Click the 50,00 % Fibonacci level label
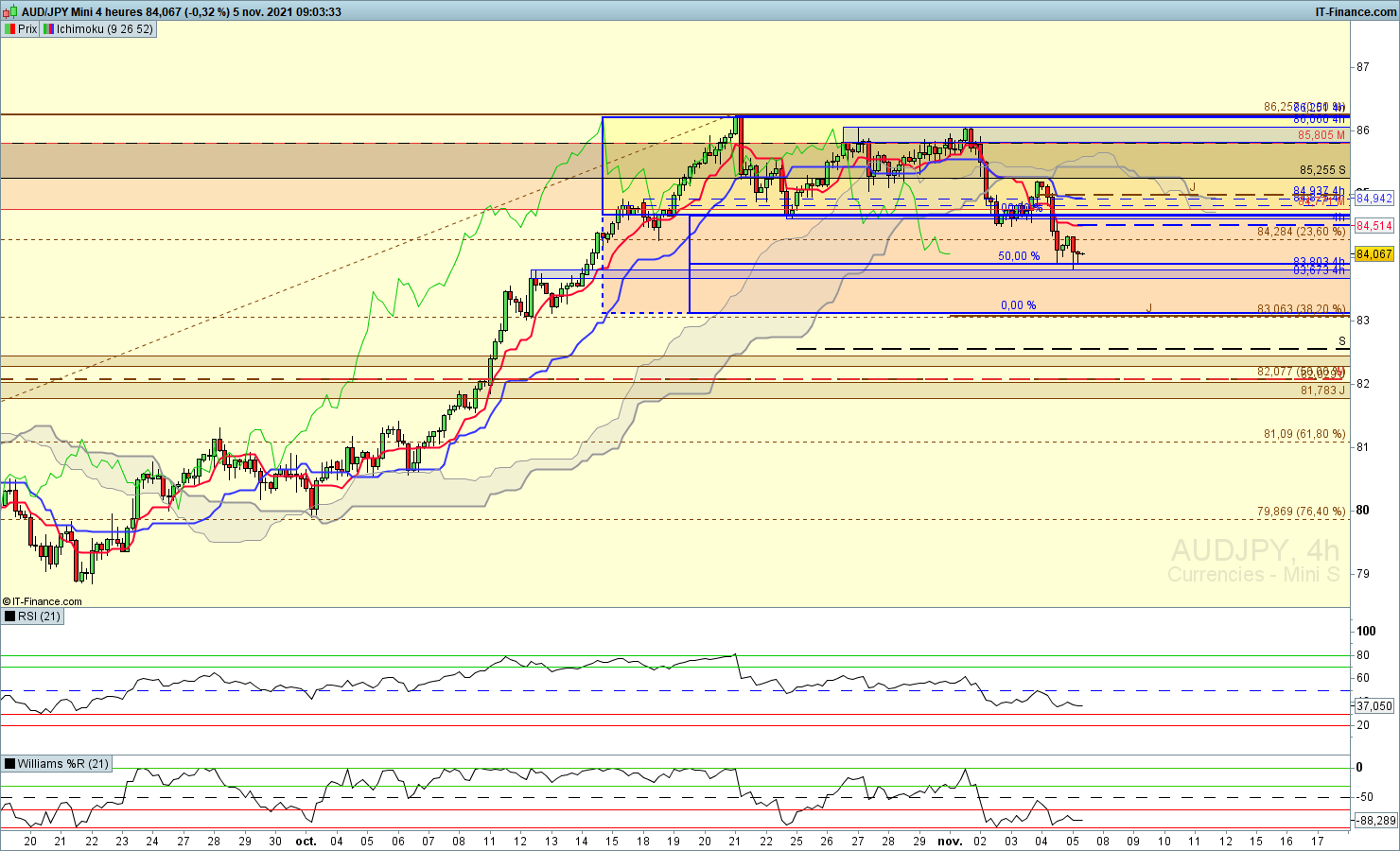The height and width of the screenshot is (851, 1400). [1019, 256]
